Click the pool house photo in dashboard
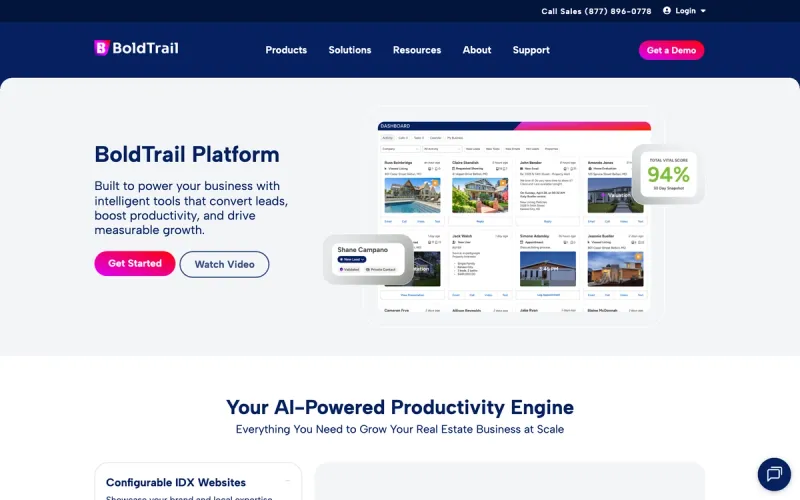The width and height of the screenshot is (800, 500). point(412,195)
